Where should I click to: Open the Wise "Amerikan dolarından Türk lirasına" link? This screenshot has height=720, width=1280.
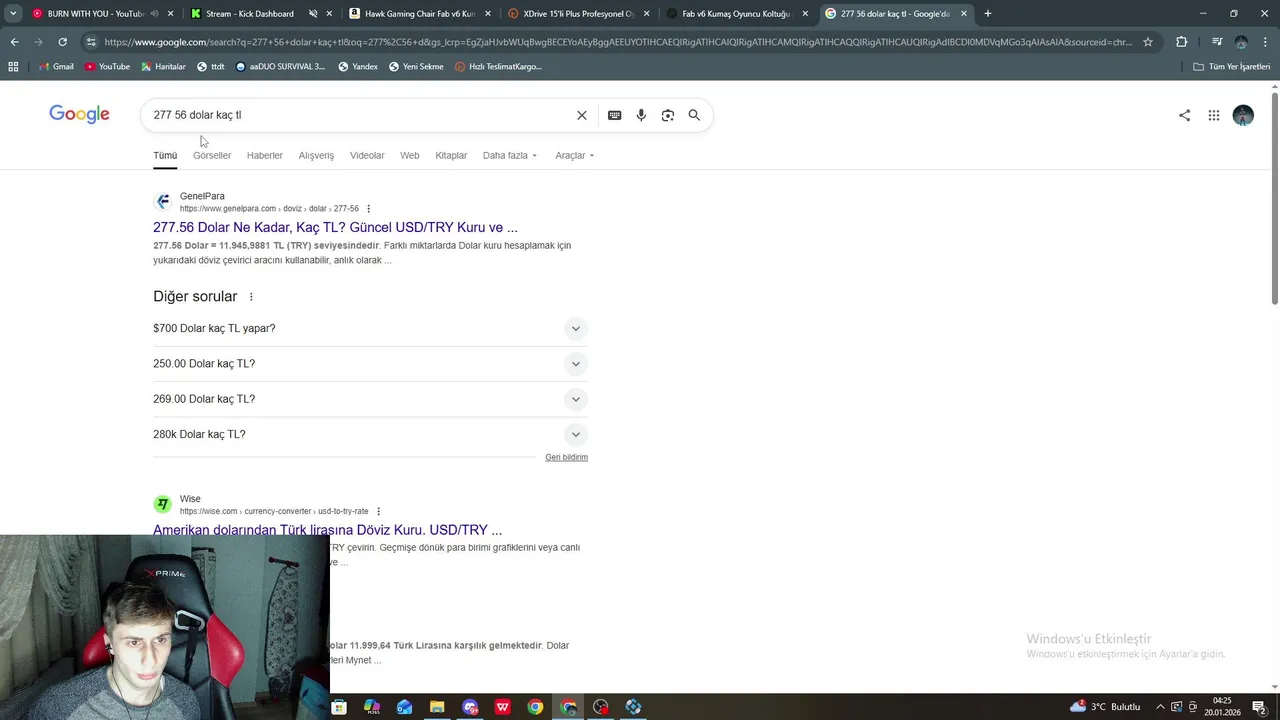[327, 530]
